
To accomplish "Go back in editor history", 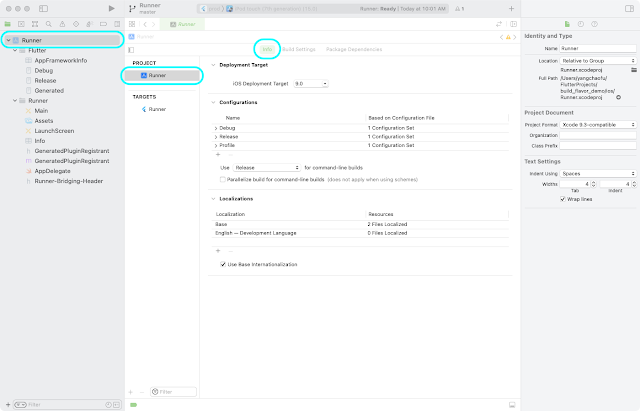I will [145, 24].
